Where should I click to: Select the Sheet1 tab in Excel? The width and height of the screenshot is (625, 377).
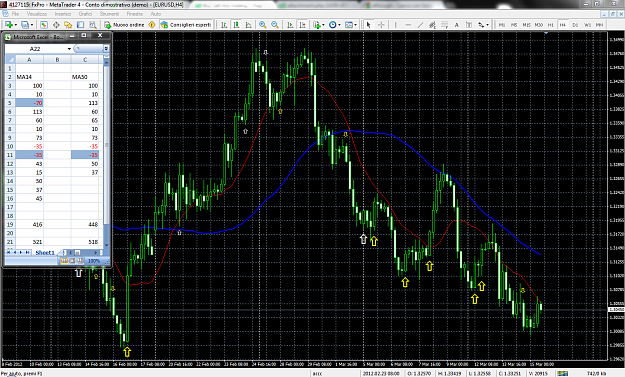(x=44, y=253)
